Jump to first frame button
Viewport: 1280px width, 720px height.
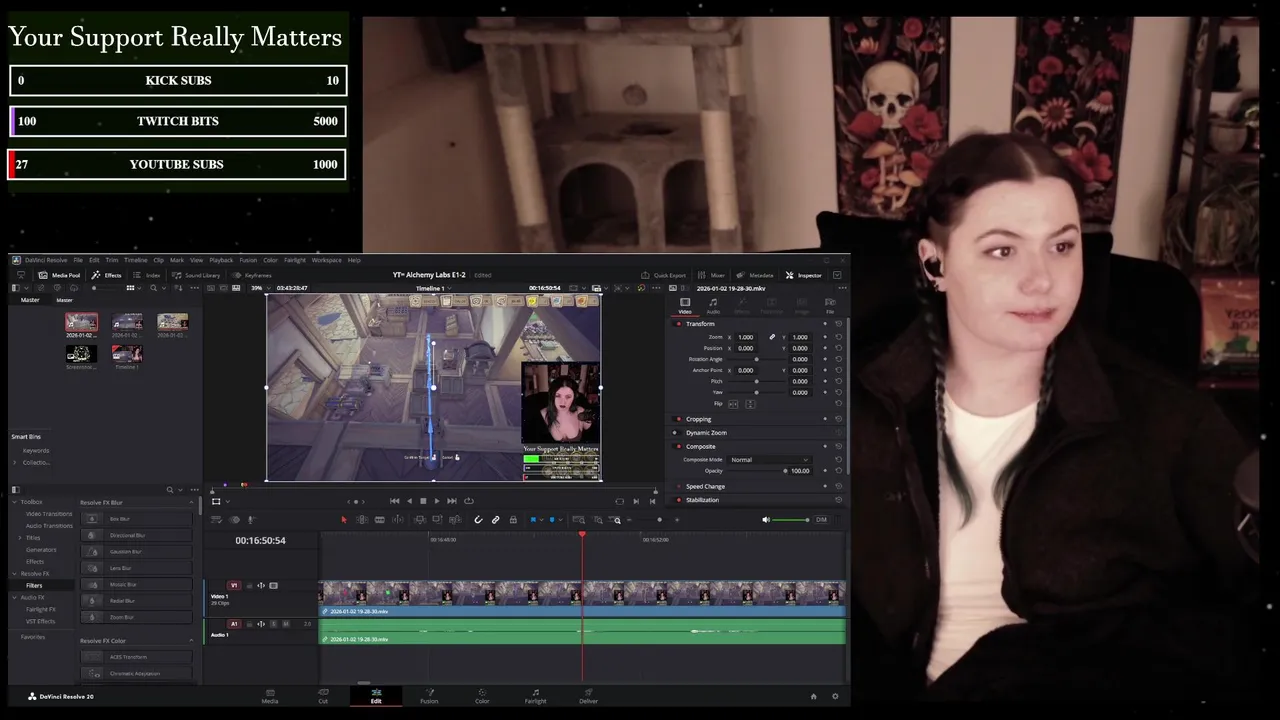pos(394,501)
